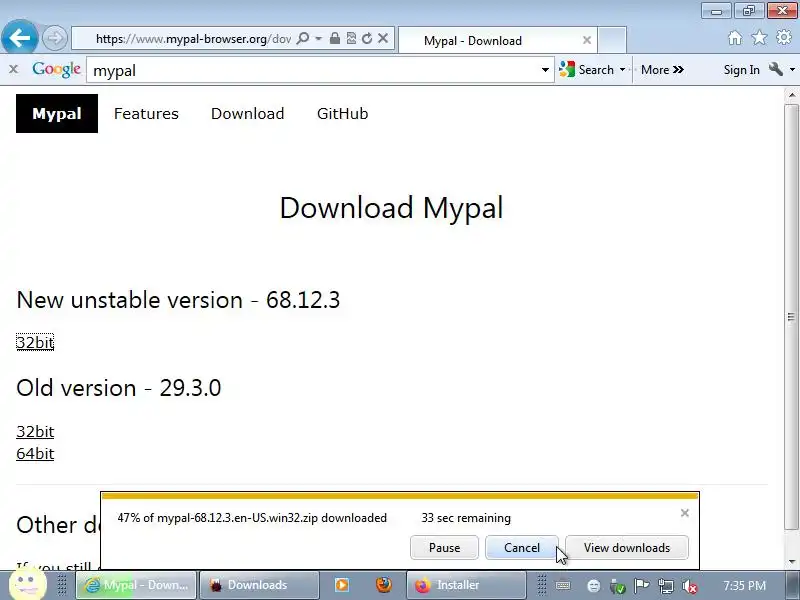The height and width of the screenshot is (600, 800).
Task: Minimize the browser window
Action: pyautogui.click(x=716, y=11)
